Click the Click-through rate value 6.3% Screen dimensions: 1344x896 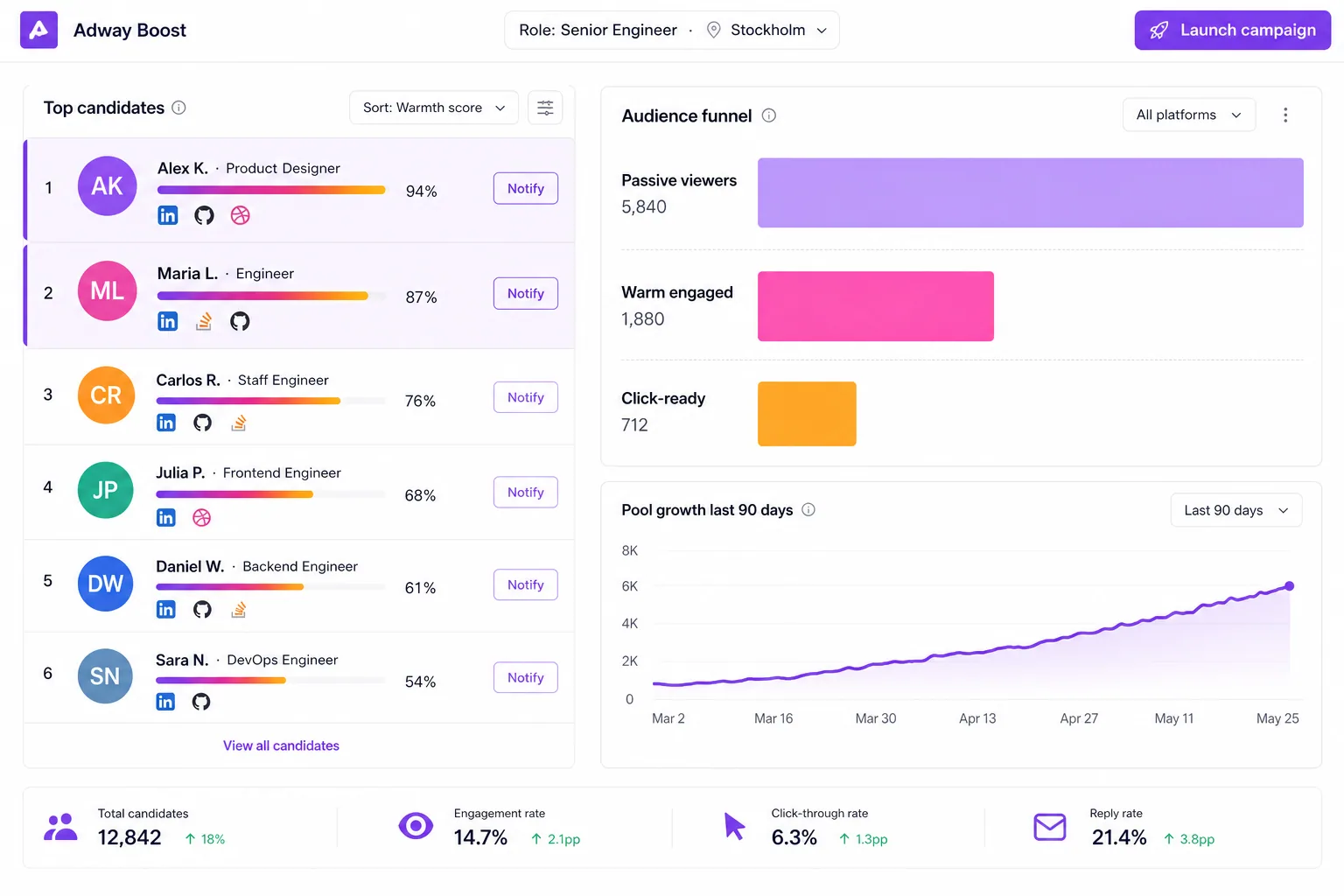794,837
